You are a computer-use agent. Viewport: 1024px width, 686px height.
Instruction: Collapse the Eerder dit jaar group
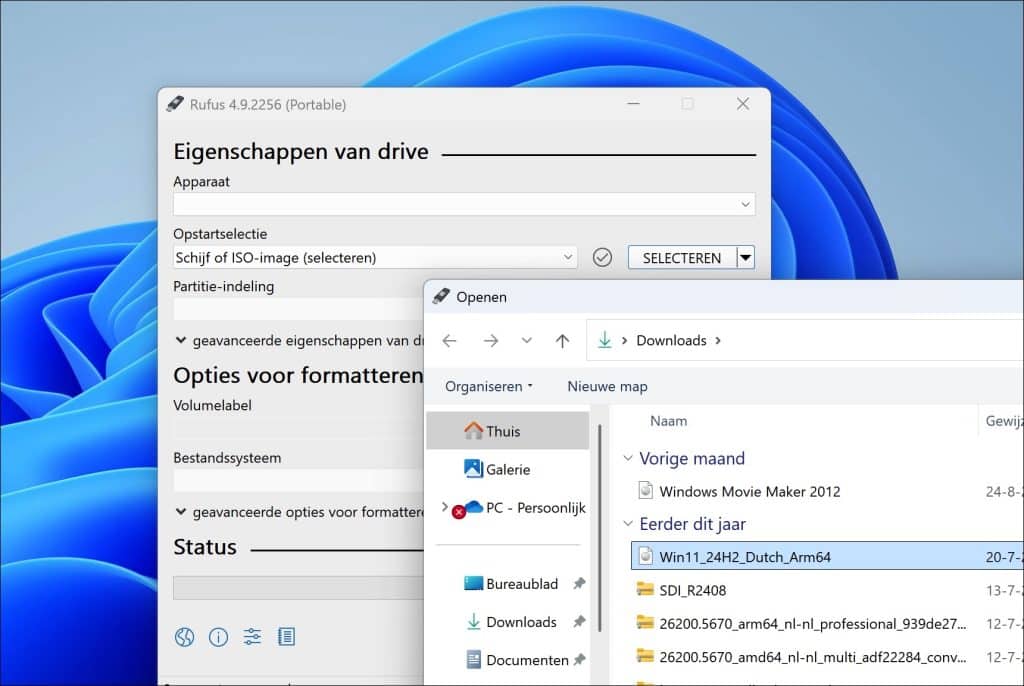(x=628, y=523)
